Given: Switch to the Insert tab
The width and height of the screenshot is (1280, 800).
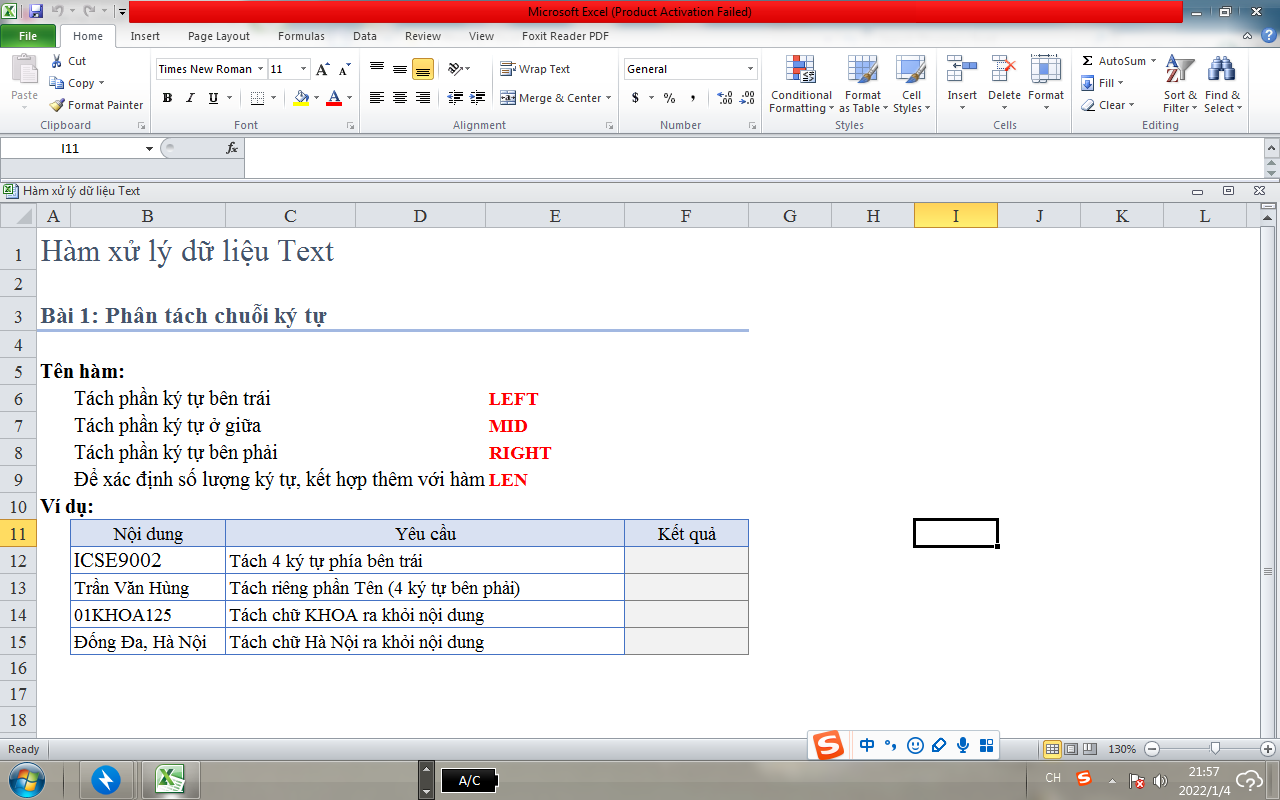Looking at the screenshot, I should 145,36.
